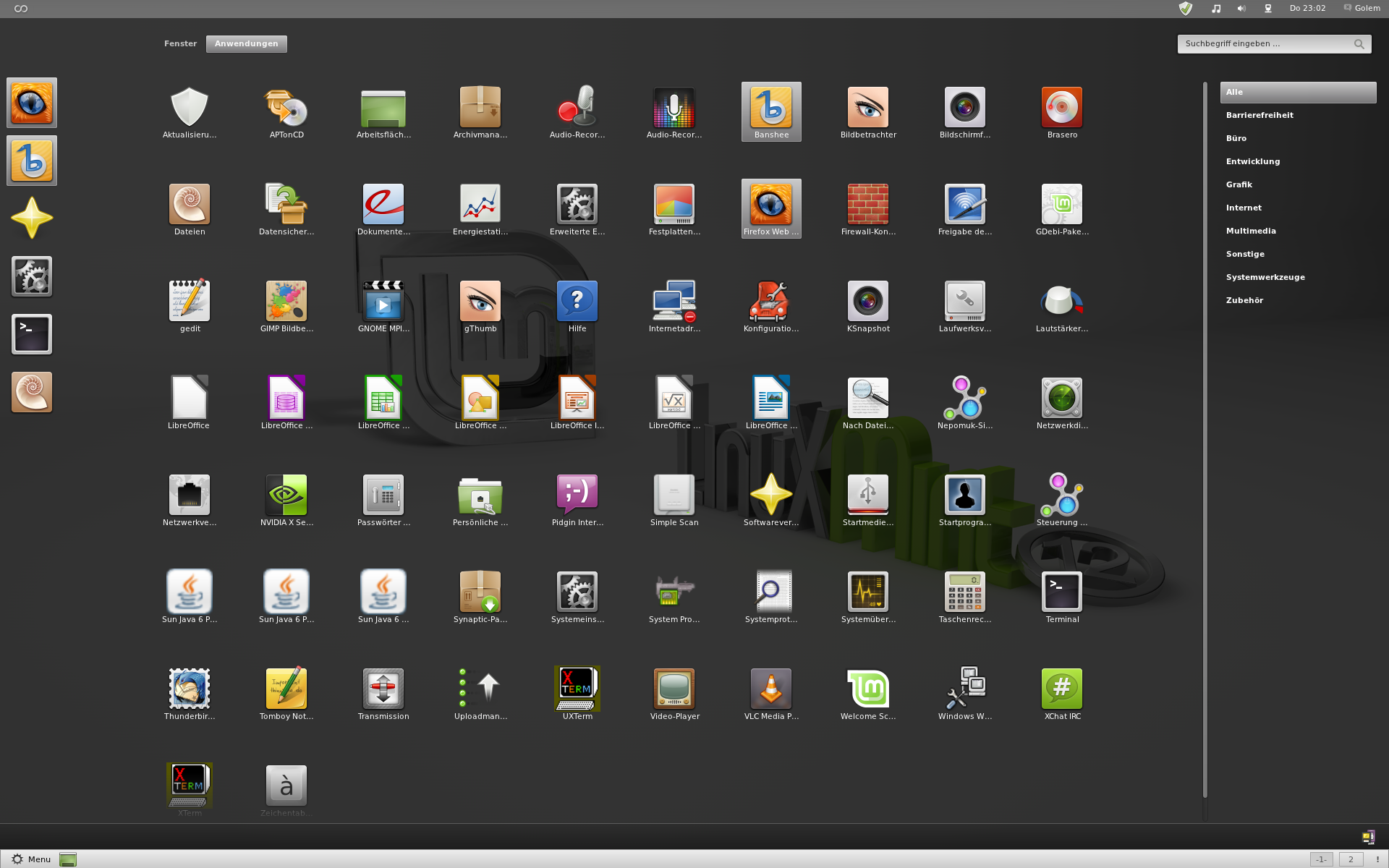This screenshot has width=1389, height=868.
Task: Open Archivmanager box icon
Action: 480,114
